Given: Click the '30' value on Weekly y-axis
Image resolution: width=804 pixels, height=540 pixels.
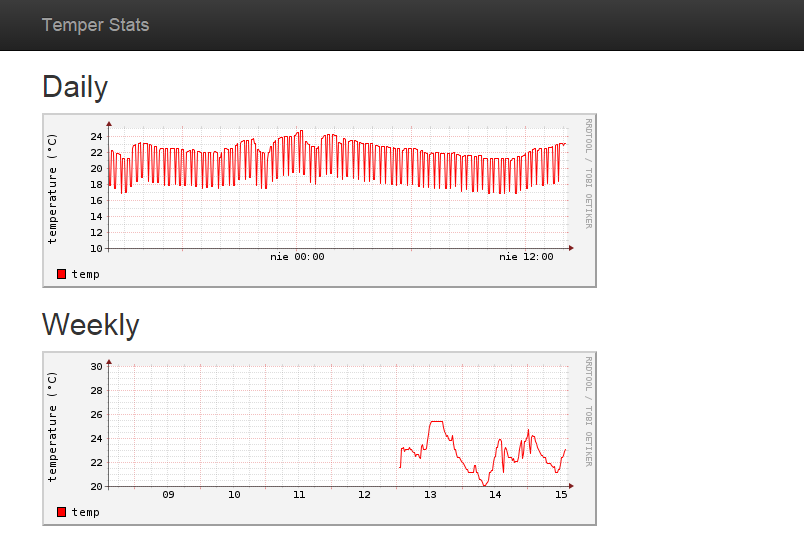Looking at the screenshot, I should (x=96, y=366).
